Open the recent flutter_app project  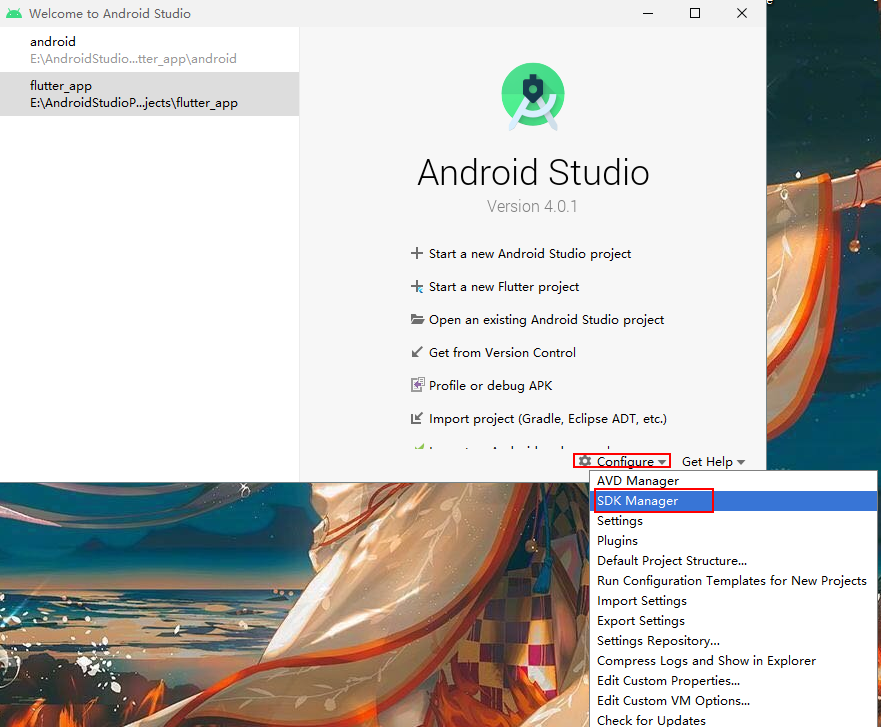coord(149,94)
